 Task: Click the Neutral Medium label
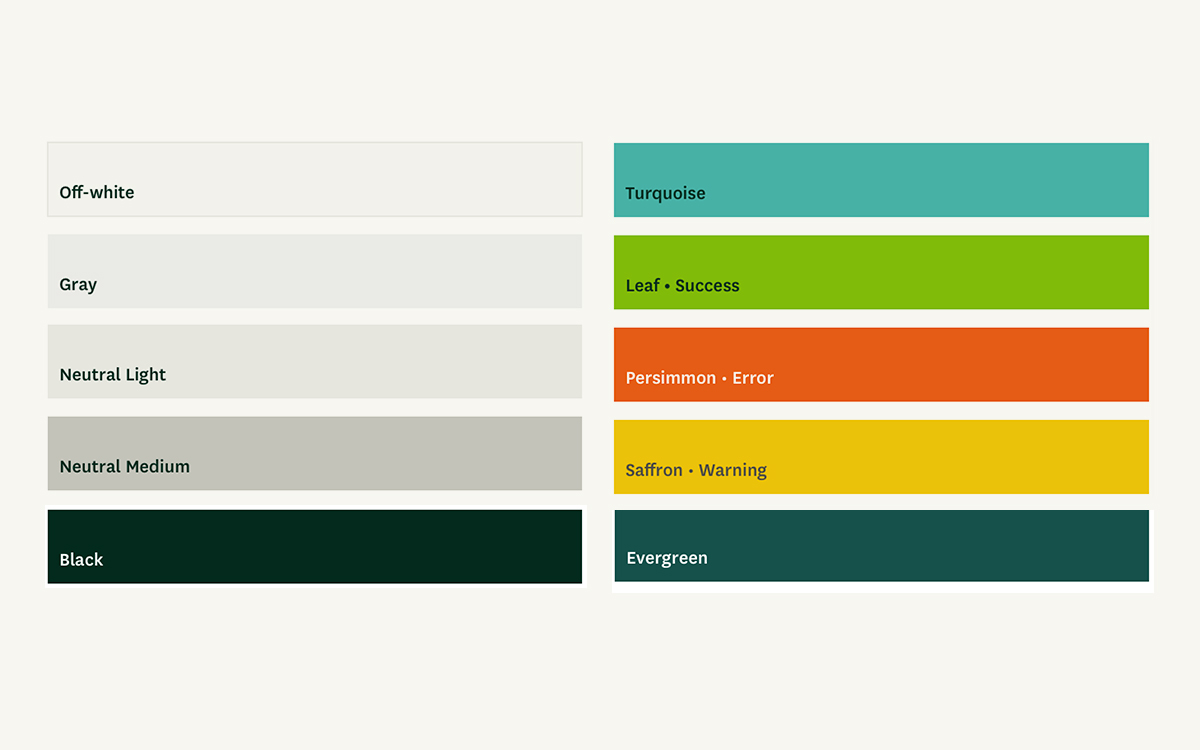pos(124,467)
